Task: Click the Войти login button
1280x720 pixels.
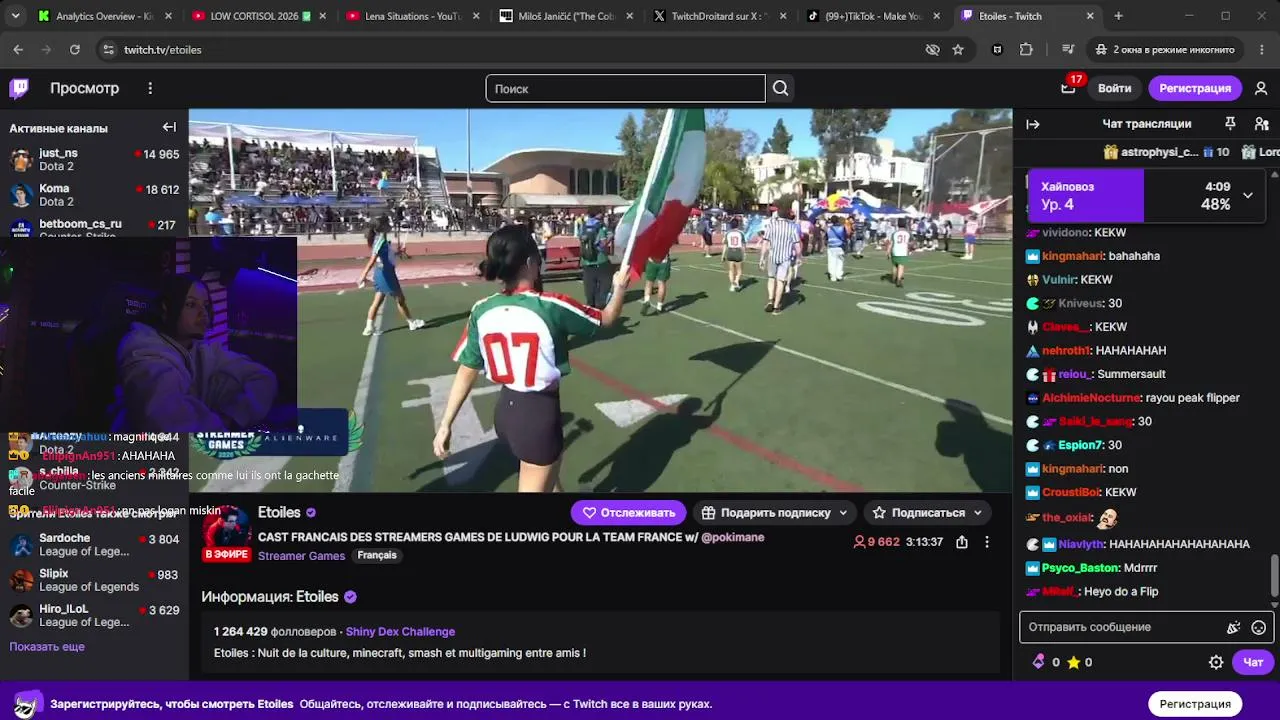Action: point(1114,88)
